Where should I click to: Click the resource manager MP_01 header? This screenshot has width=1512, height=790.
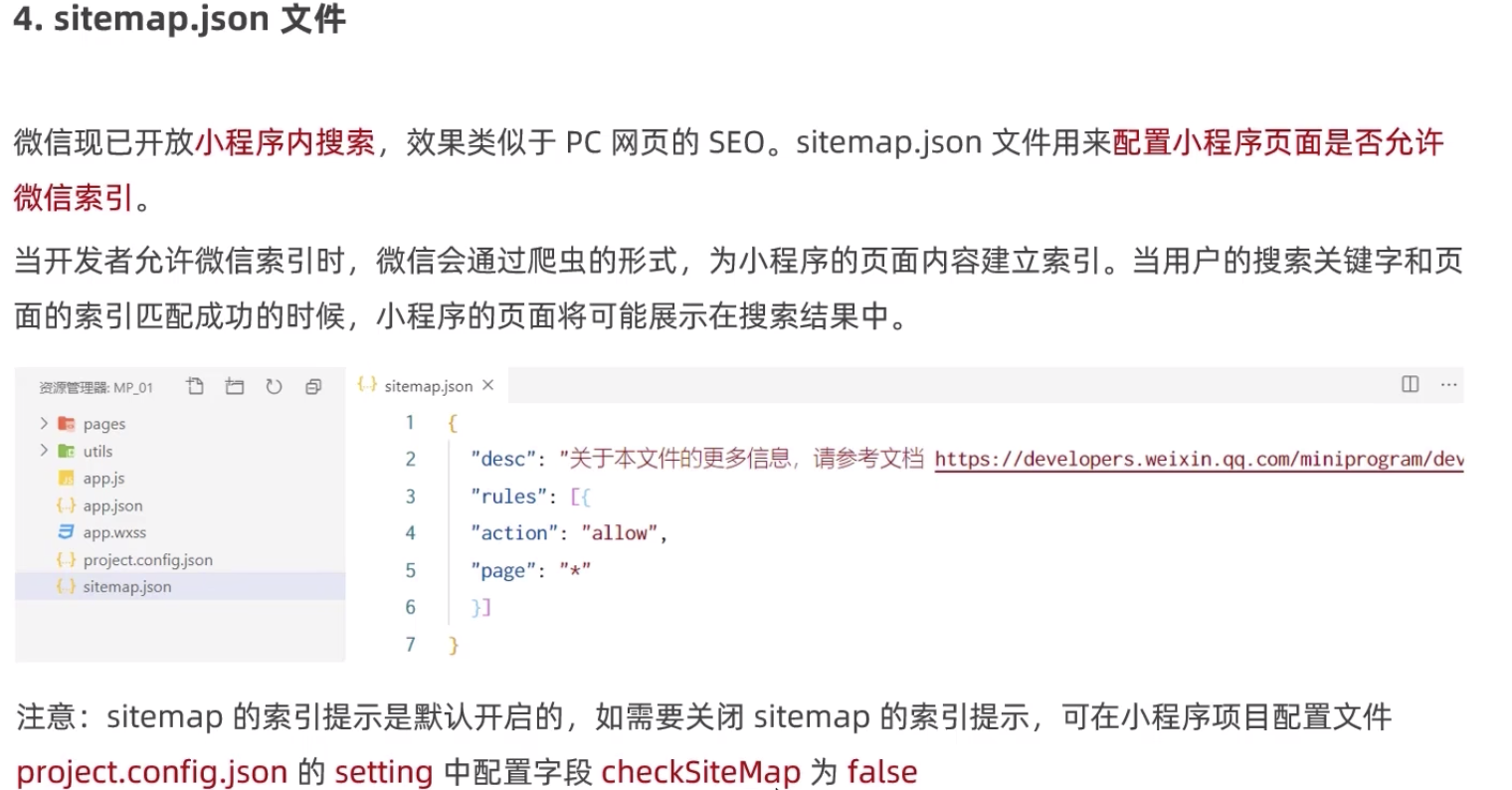(x=96, y=388)
